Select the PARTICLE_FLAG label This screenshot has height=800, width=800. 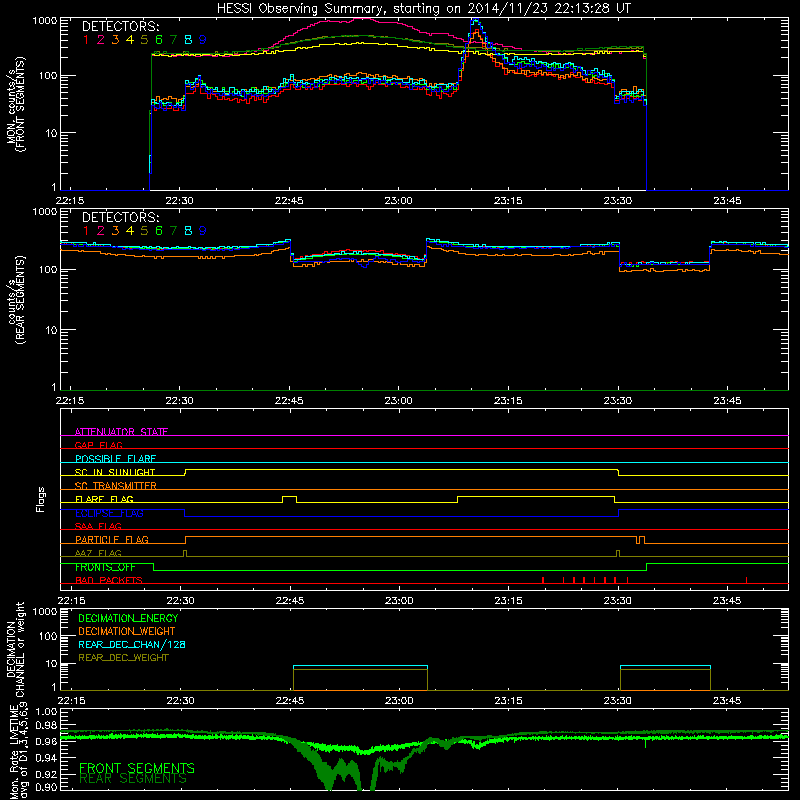coord(112,539)
